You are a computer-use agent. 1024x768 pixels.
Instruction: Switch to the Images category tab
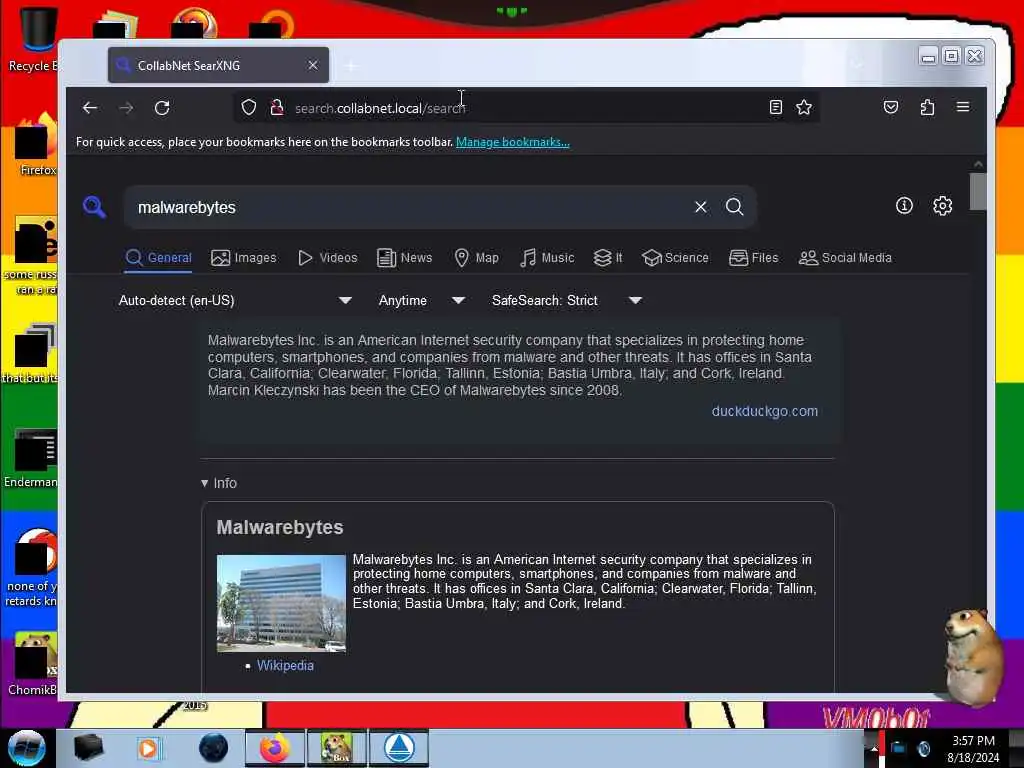pyautogui.click(x=244, y=258)
